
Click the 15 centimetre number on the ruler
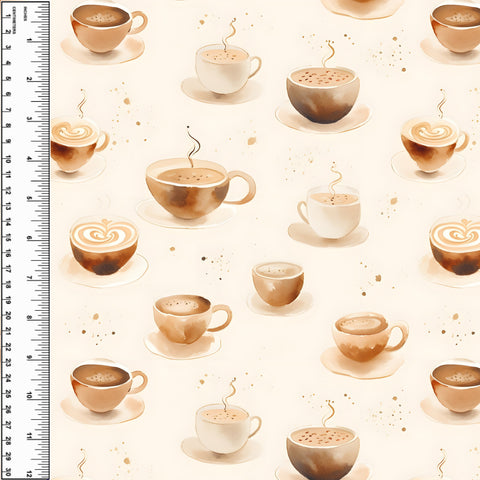point(8,238)
